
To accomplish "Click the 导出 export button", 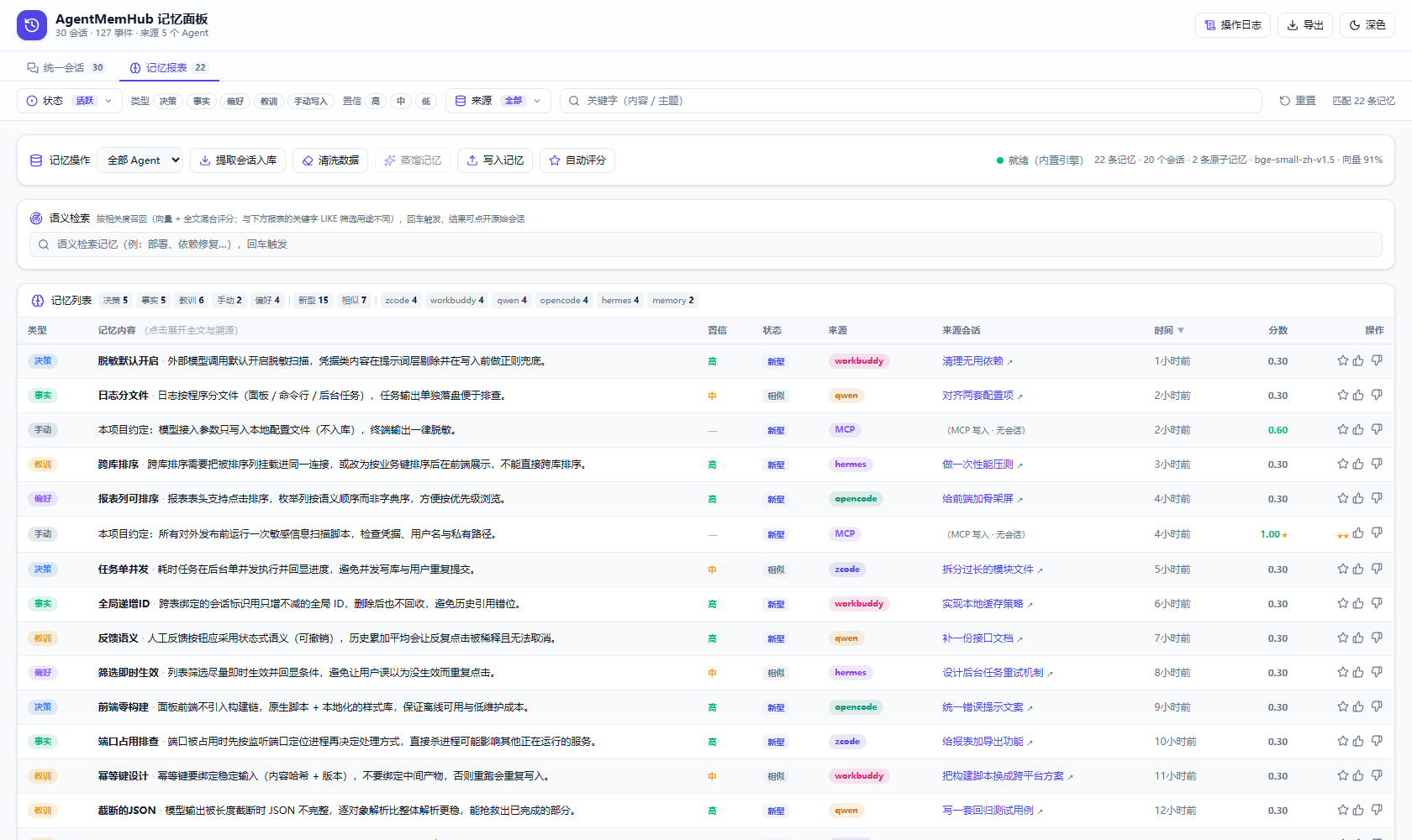I will click(1305, 25).
